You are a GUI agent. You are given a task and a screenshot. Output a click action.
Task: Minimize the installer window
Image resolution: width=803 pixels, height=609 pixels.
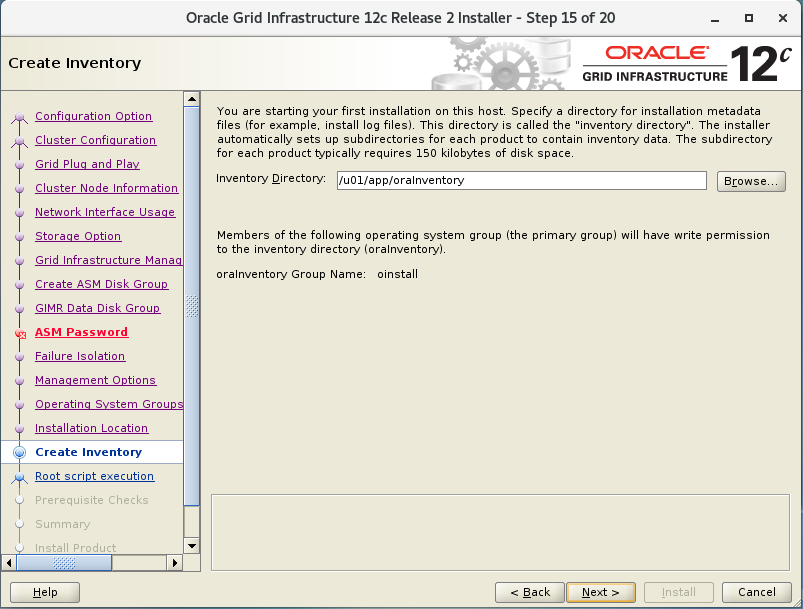pos(715,18)
